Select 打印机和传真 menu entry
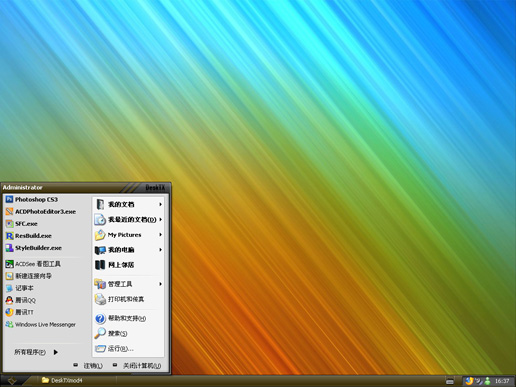The width and height of the screenshot is (516, 387). pos(128,299)
